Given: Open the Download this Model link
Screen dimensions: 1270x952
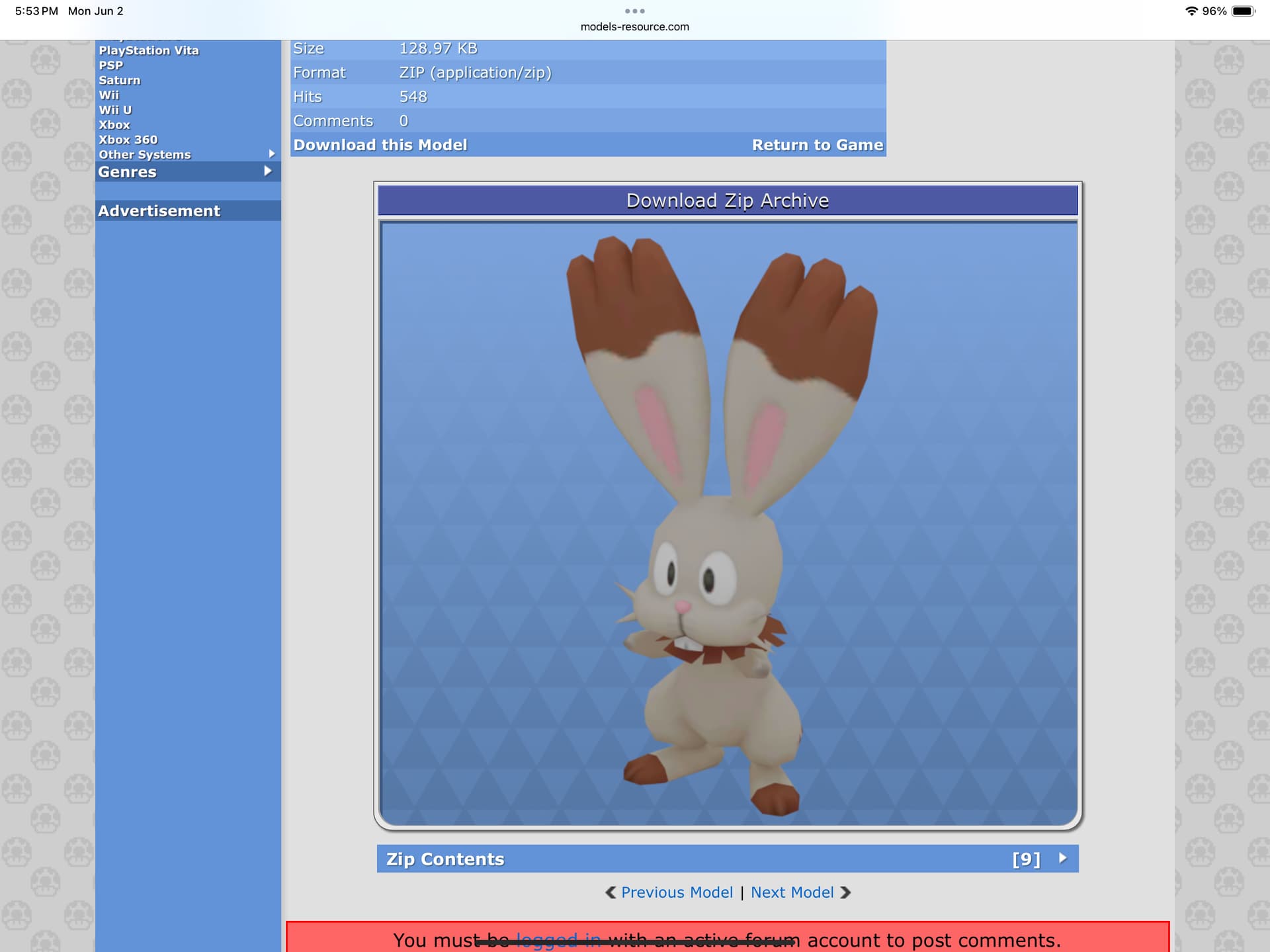Looking at the screenshot, I should click(x=380, y=145).
